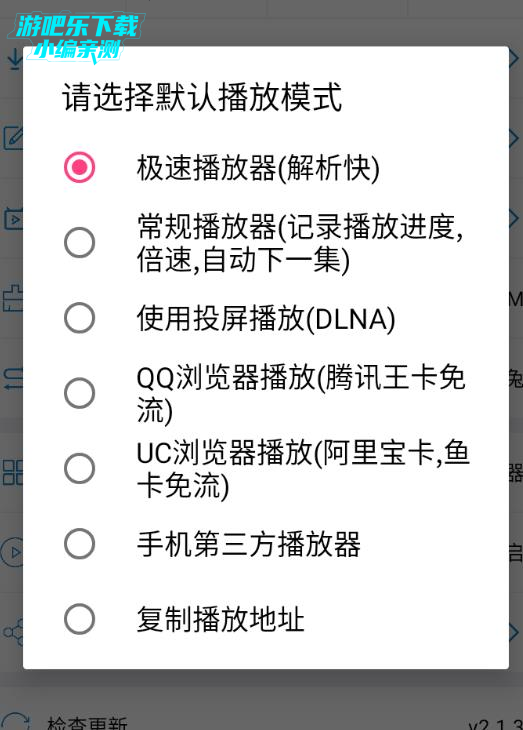Select the 使用投屏播放(DLNA) radio button
Viewport: 523px width, 730px height.
(x=80, y=318)
